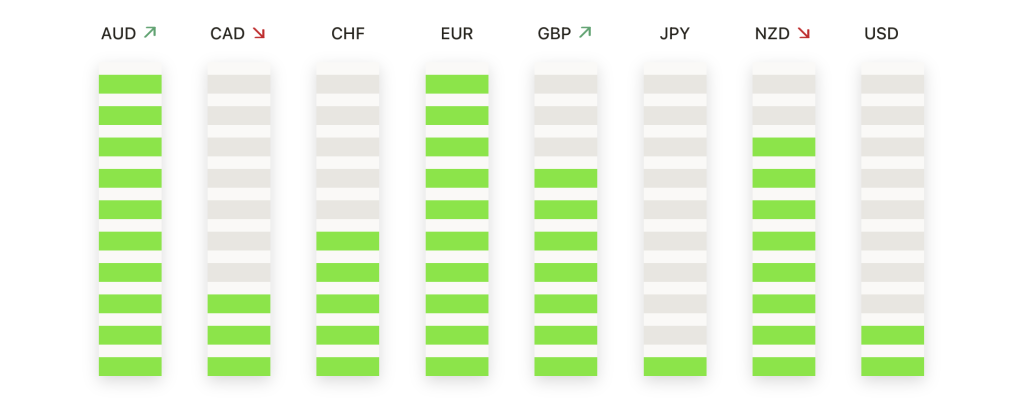Click the JPY currency heading
1024x410 pixels.
(x=675, y=34)
